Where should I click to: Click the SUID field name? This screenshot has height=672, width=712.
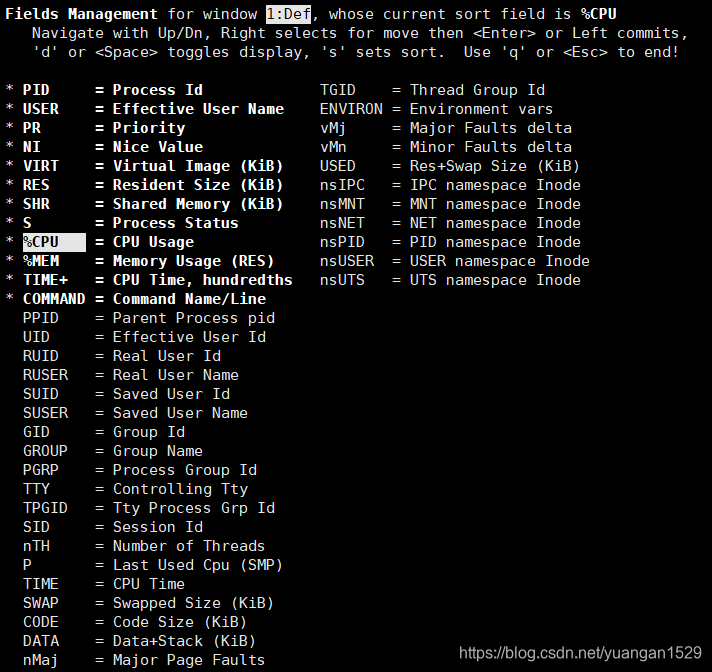[41, 394]
